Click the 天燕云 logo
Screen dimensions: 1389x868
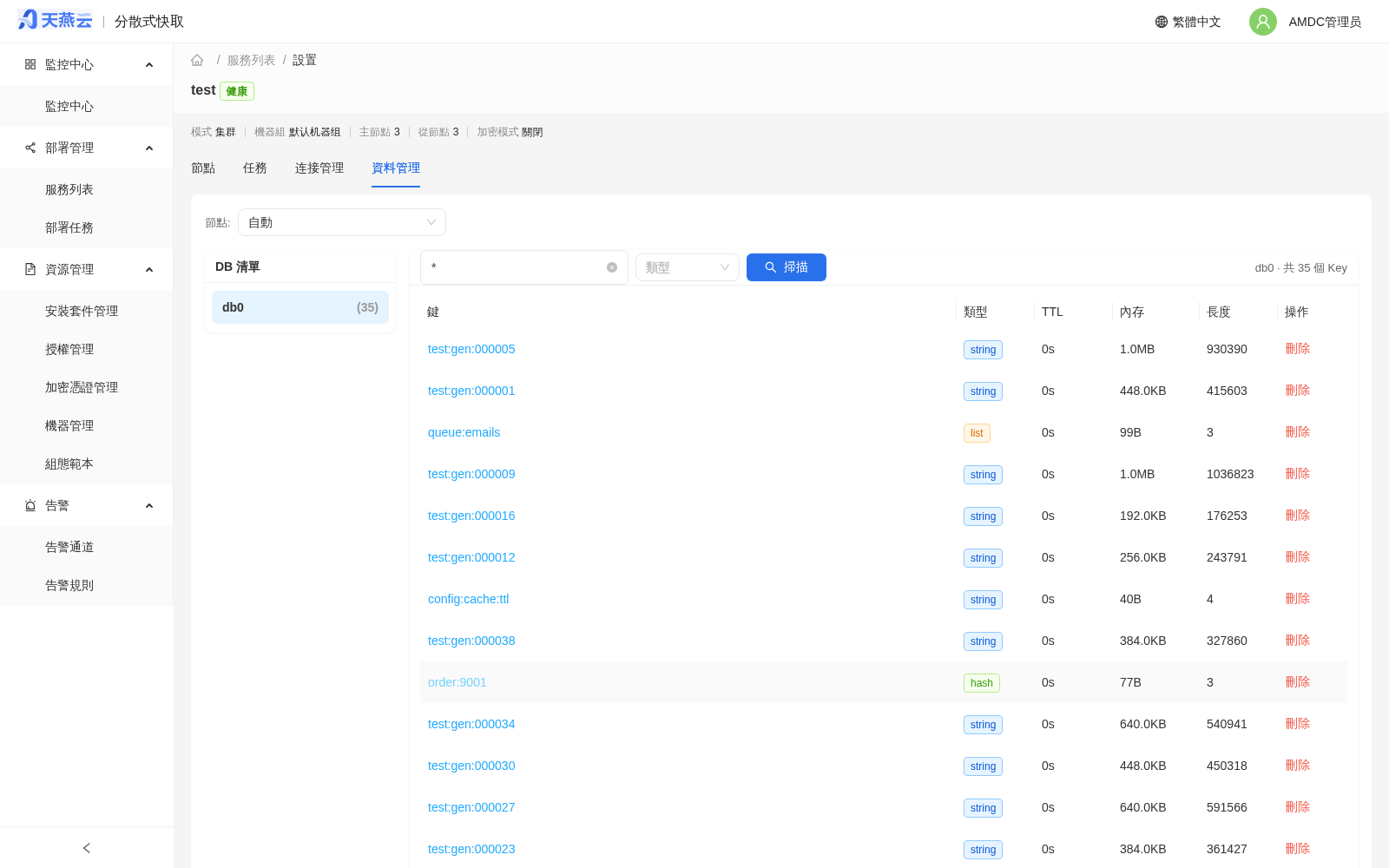click(55, 20)
